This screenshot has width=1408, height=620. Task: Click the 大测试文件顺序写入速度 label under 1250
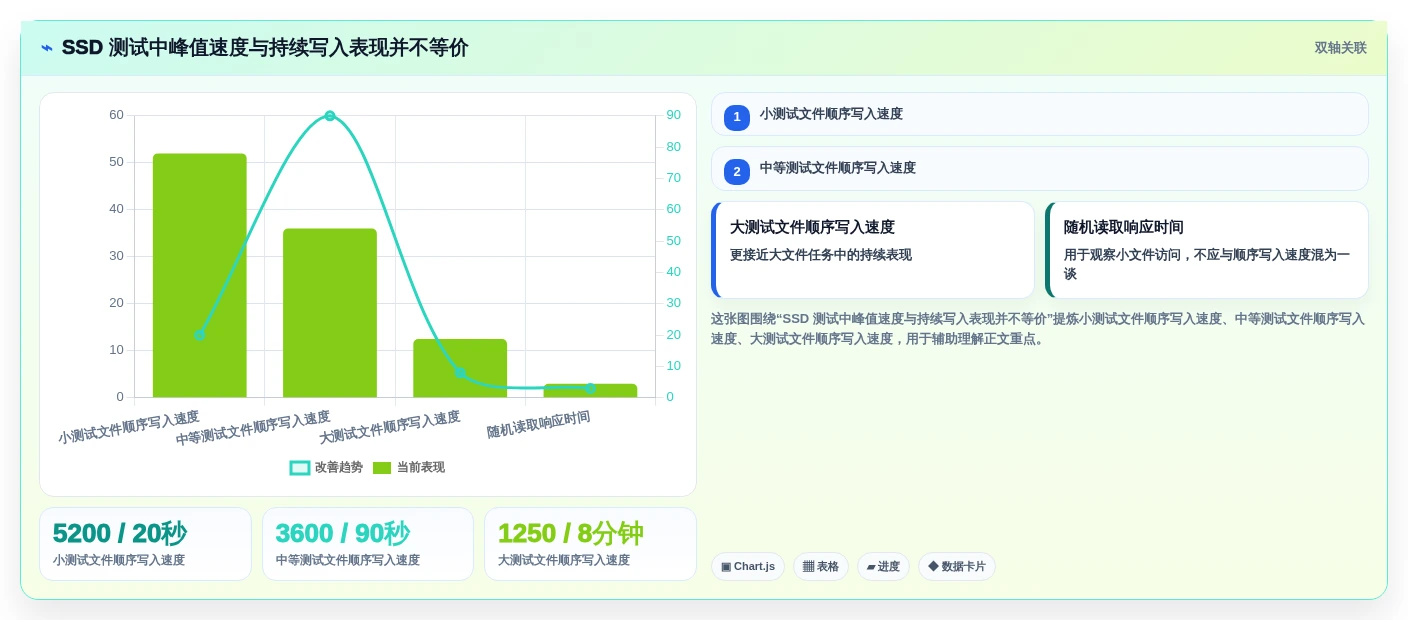pos(564,560)
